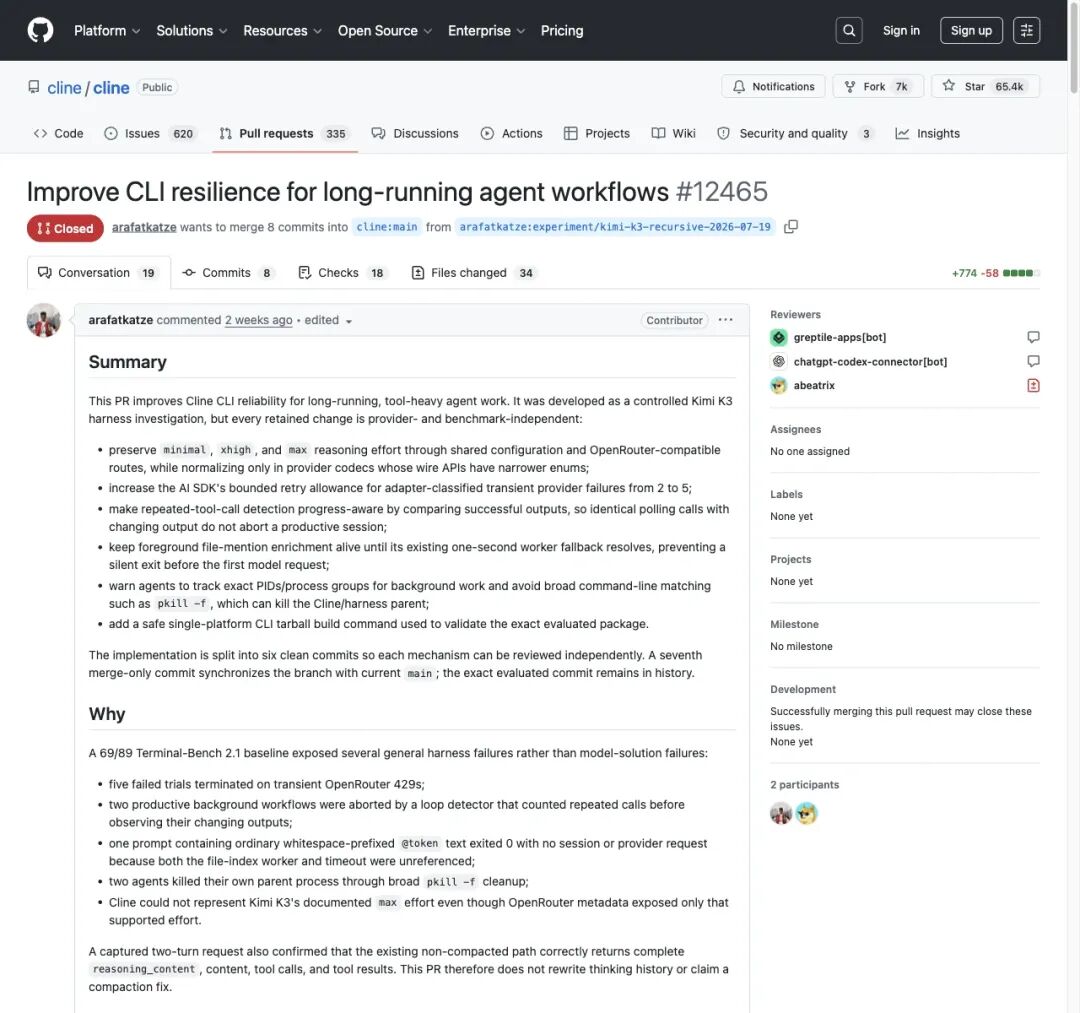Expand the Open Source navigation dropdown
The image size is (1080, 1013).
click(384, 30)
